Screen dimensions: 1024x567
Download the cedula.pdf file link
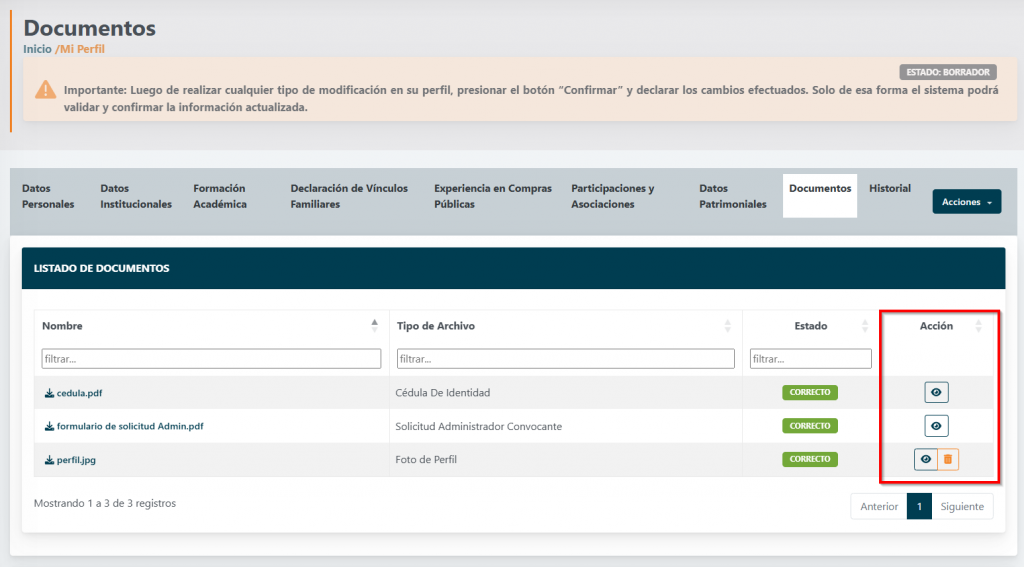(x=73, y=393)
